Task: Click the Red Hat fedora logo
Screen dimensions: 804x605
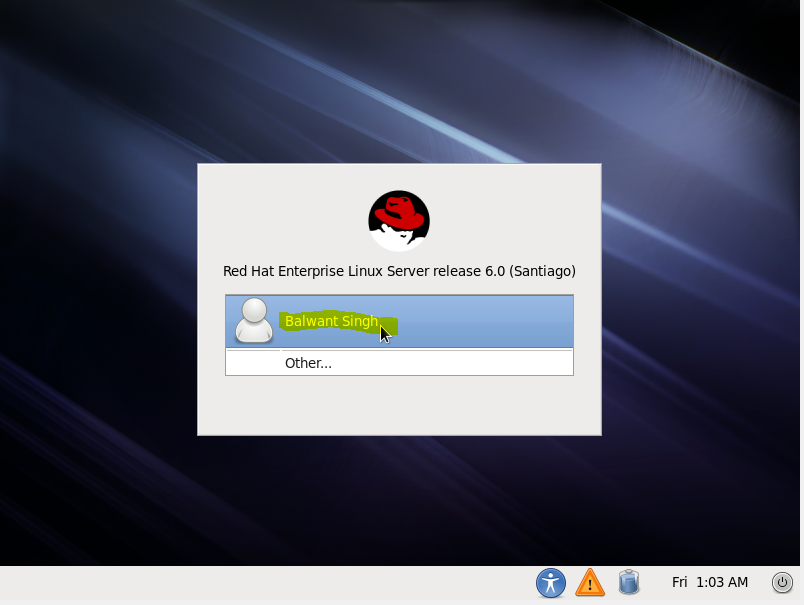Action: coord(399,221)
